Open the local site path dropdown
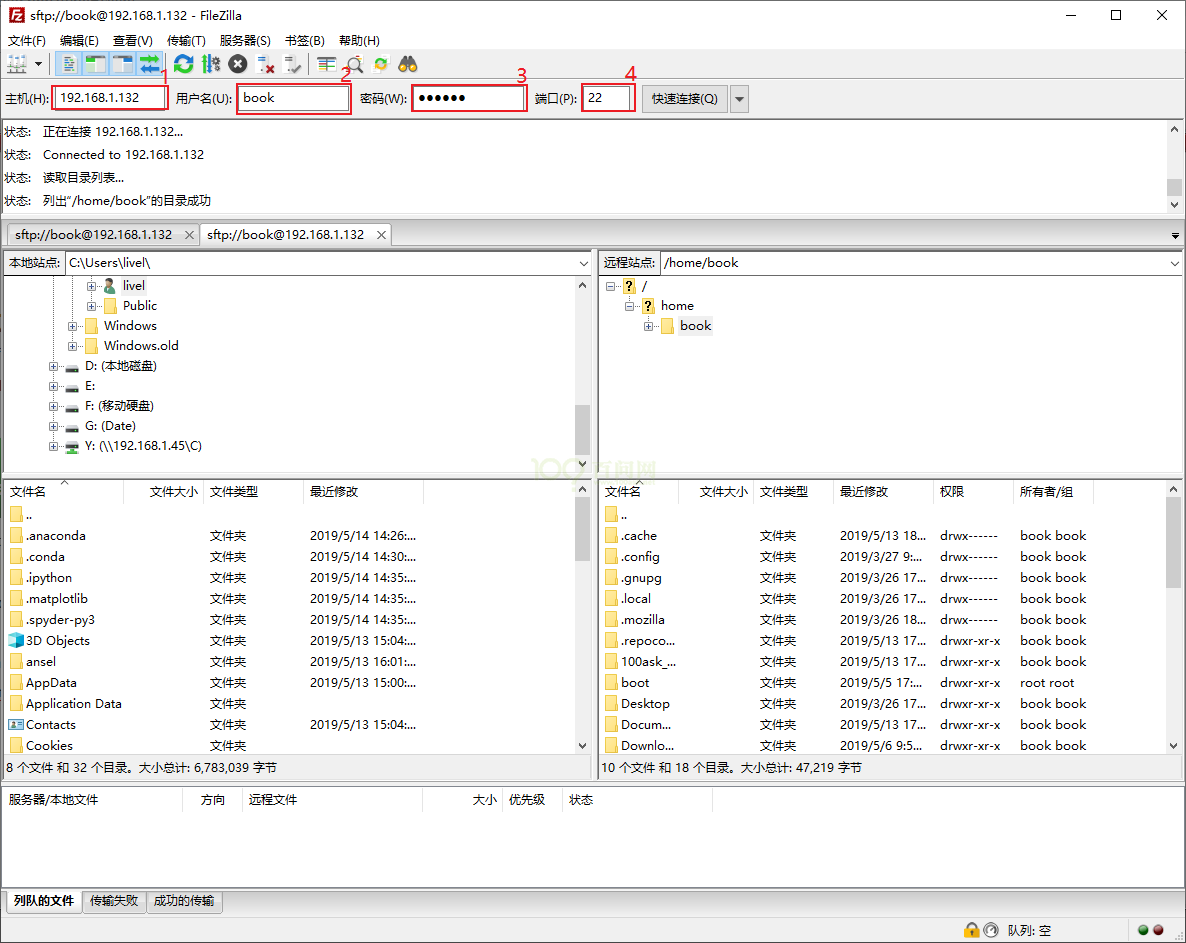 pyautogui.click(x=583, y=263)
